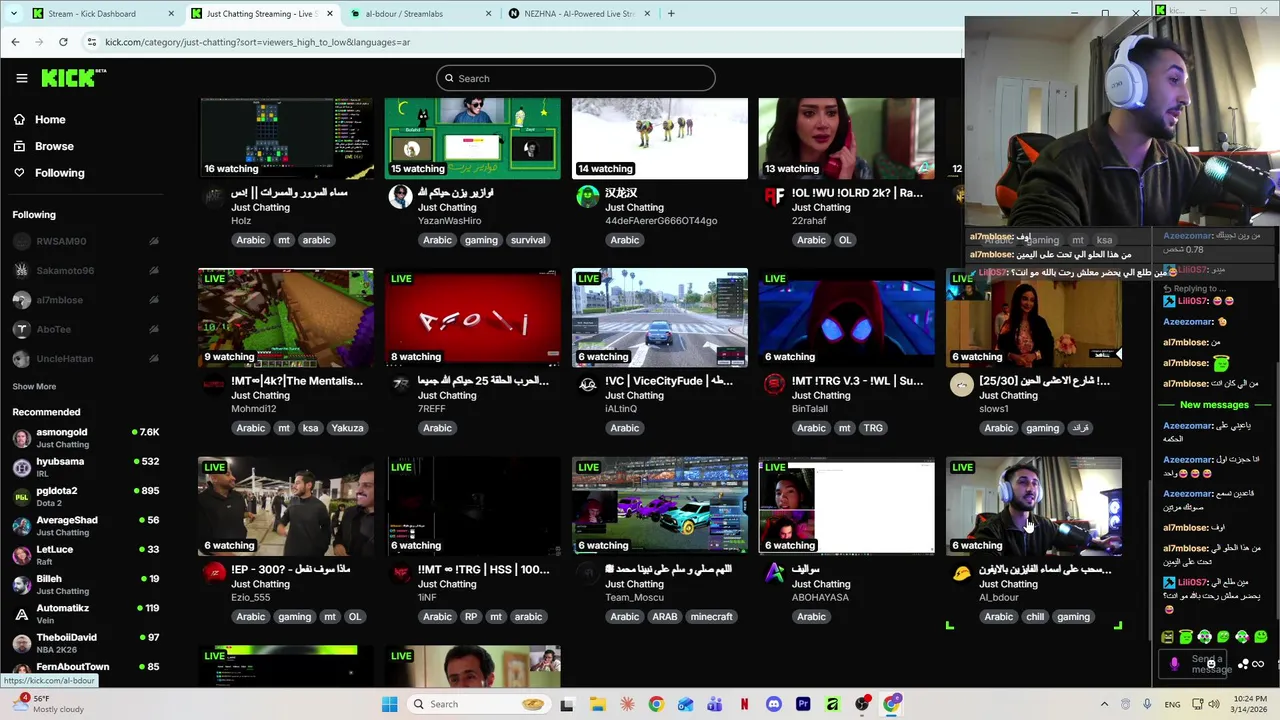The image size is (1280, 720).
Task: Open Discord from the taskbar
Action: [773, 704]
